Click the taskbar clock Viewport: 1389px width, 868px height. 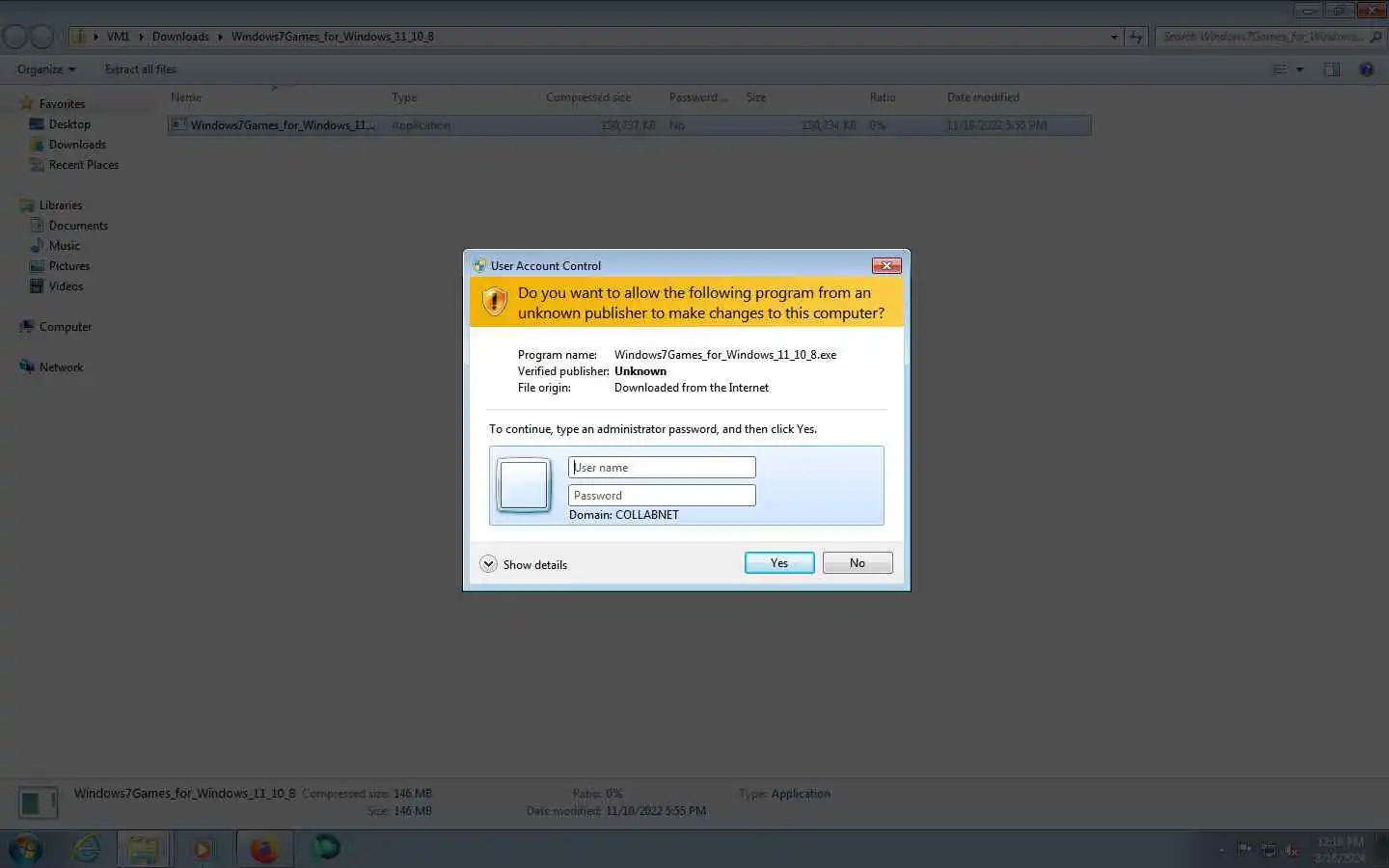[x=1341, y=850]
